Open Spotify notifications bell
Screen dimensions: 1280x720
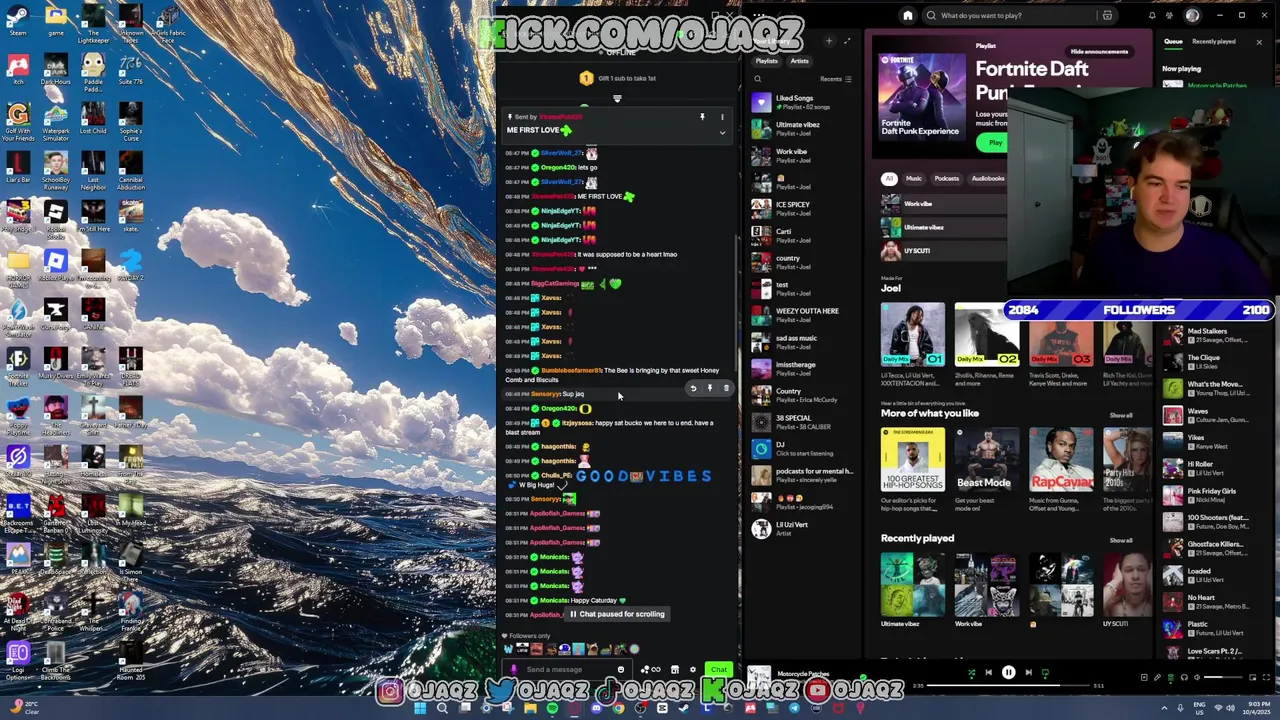[1152, 15]
